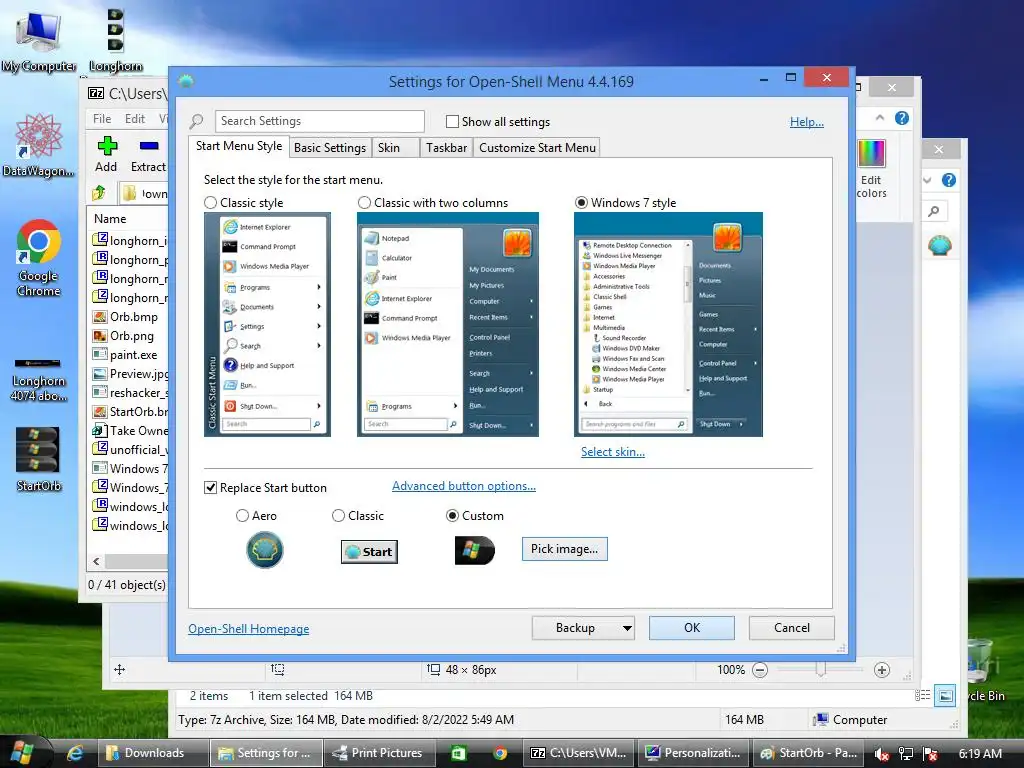Viewport: 1024px width, 768px height.
Task: Choose Custom start button style
Action: 452,516
